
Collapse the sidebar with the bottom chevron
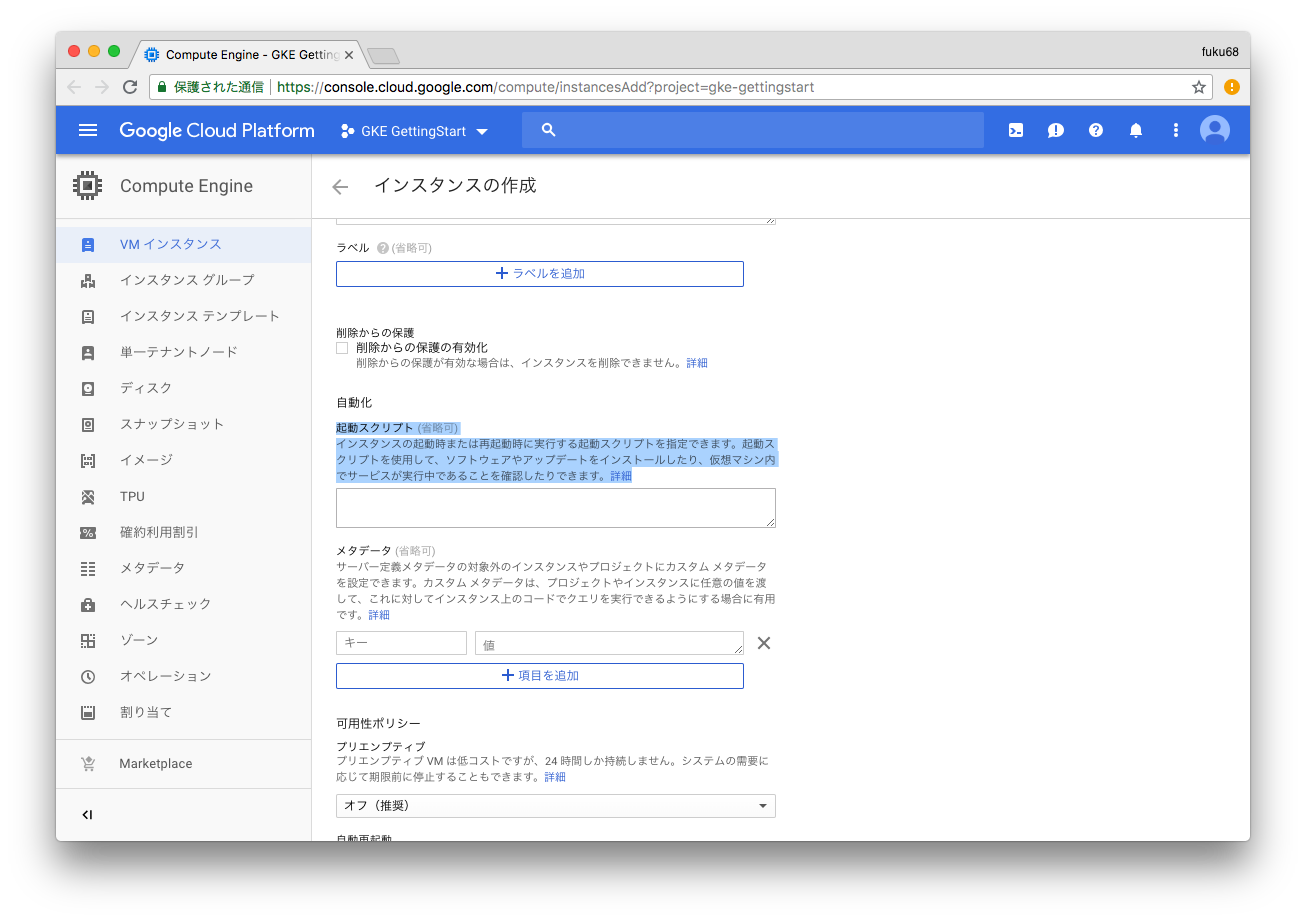tap(88, 814)
